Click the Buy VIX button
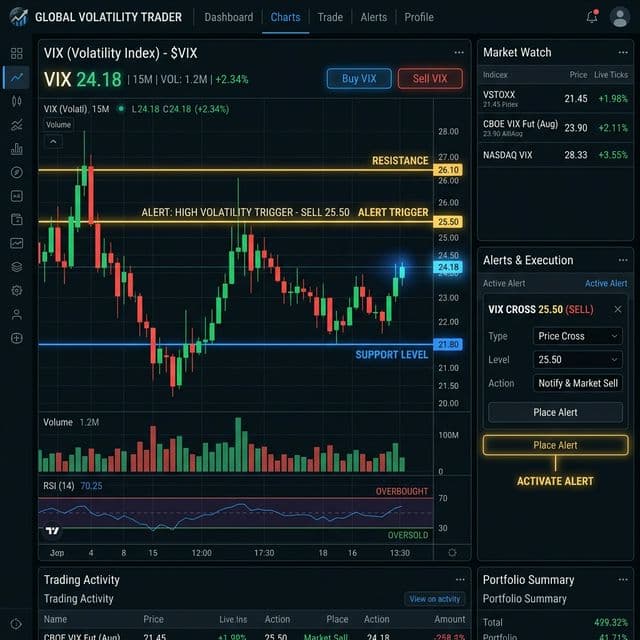Image resolution: width=640 pixels, height=640 pixels. point(359,78)
